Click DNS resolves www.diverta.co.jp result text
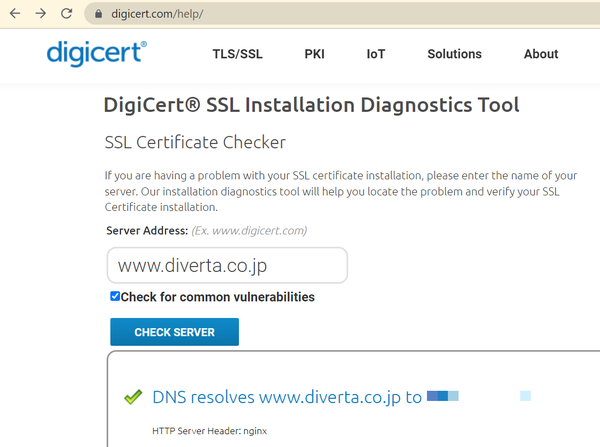This screenshot has height=447, width=600. click(287, 397)
